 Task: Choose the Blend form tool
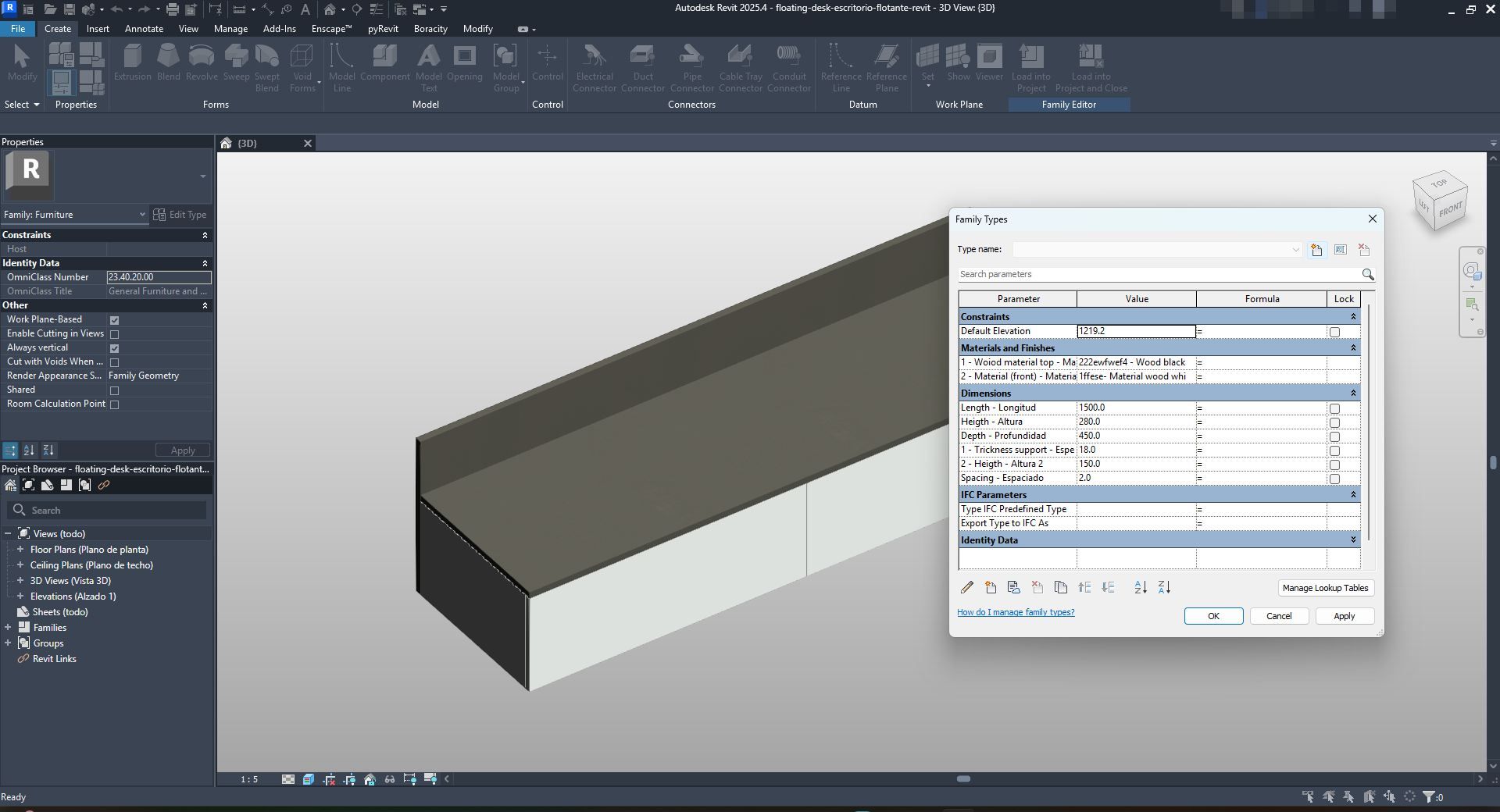pos(168,62)
